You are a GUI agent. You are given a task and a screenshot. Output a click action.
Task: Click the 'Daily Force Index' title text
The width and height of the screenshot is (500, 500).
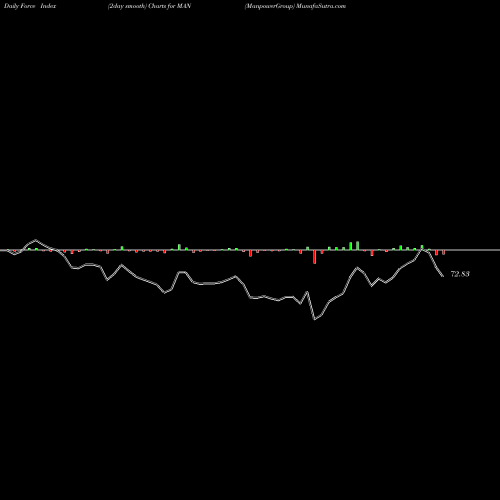pos(30,6)
